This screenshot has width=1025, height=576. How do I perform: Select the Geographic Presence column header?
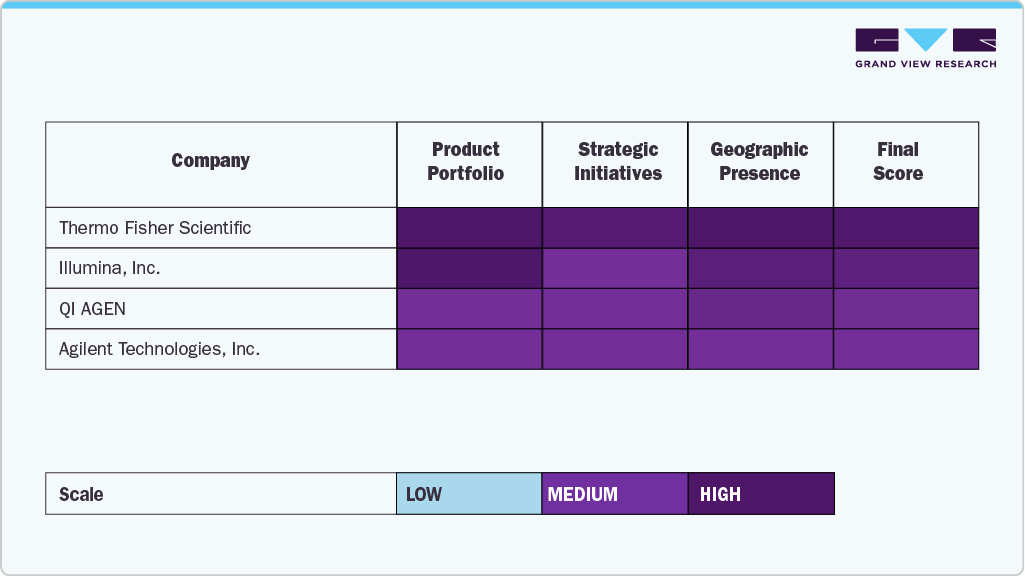coord(759,161)
